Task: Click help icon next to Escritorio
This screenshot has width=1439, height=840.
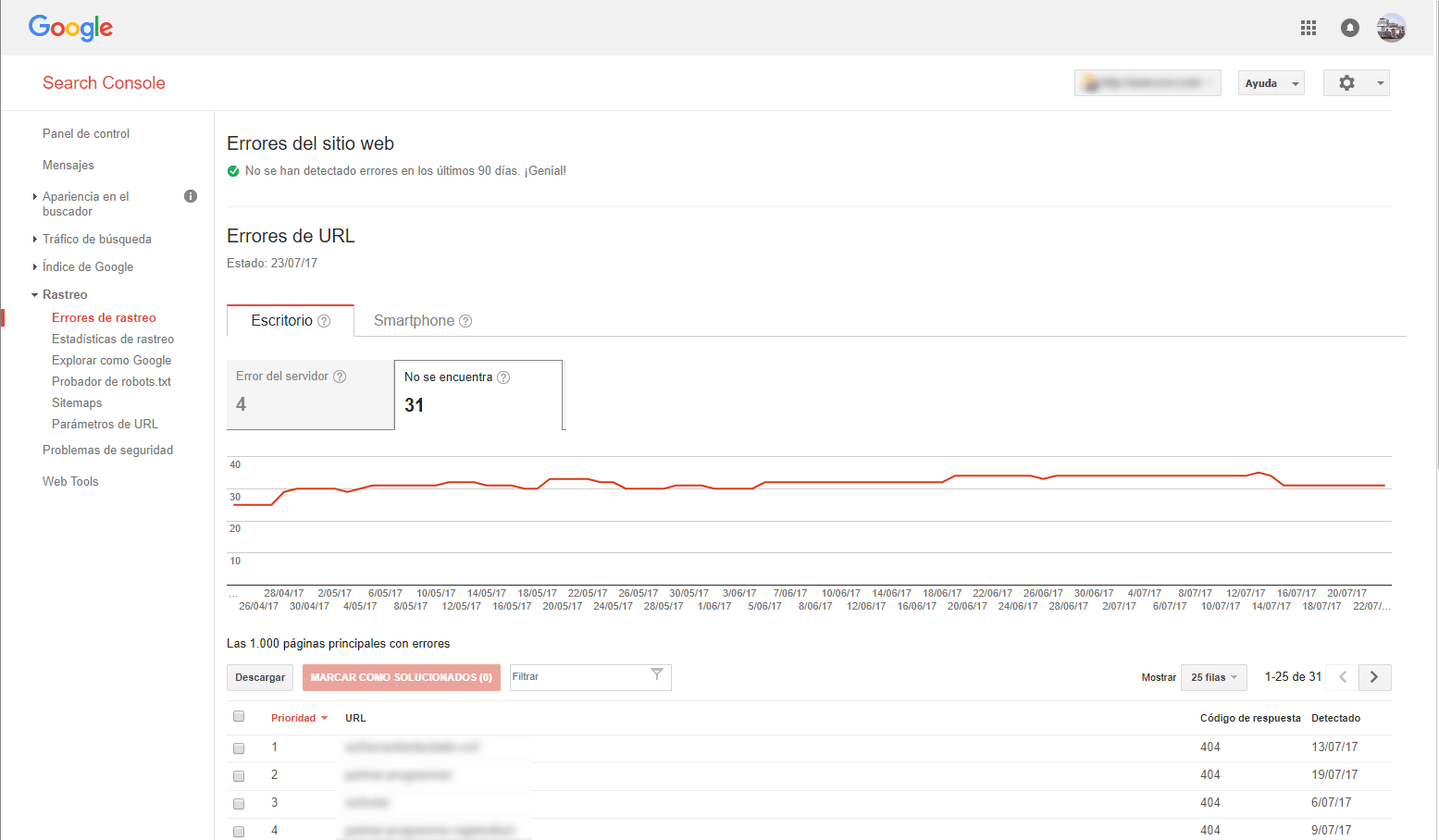Action: [324, 321]
